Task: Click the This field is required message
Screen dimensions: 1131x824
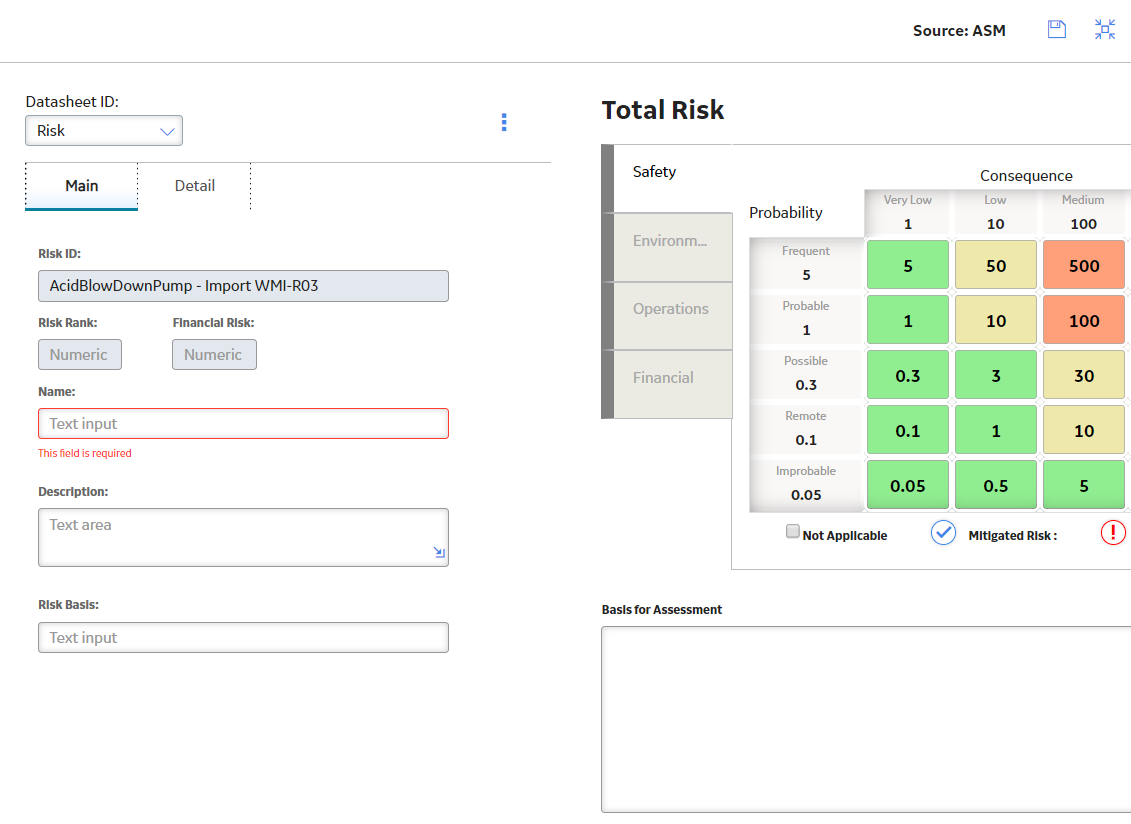Action: (x=84, y=453)
